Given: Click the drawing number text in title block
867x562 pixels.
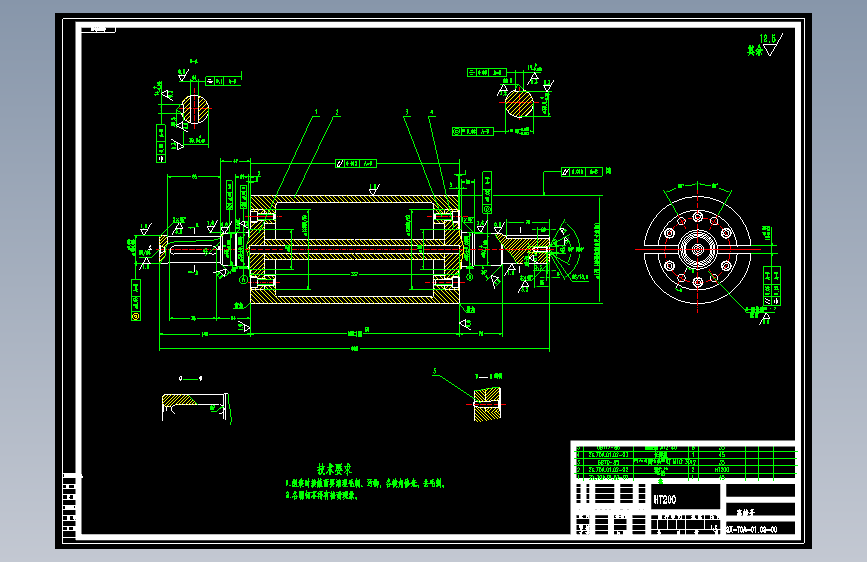Looking at the screenshot, I should (x=753, y=529).
